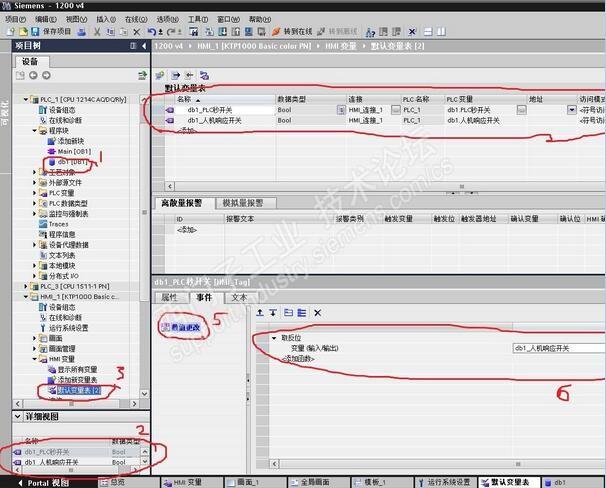
Task: Switch to the 模拟量报警 analog alarms tab
Action: pyautogui.click(x=243, y=203)
